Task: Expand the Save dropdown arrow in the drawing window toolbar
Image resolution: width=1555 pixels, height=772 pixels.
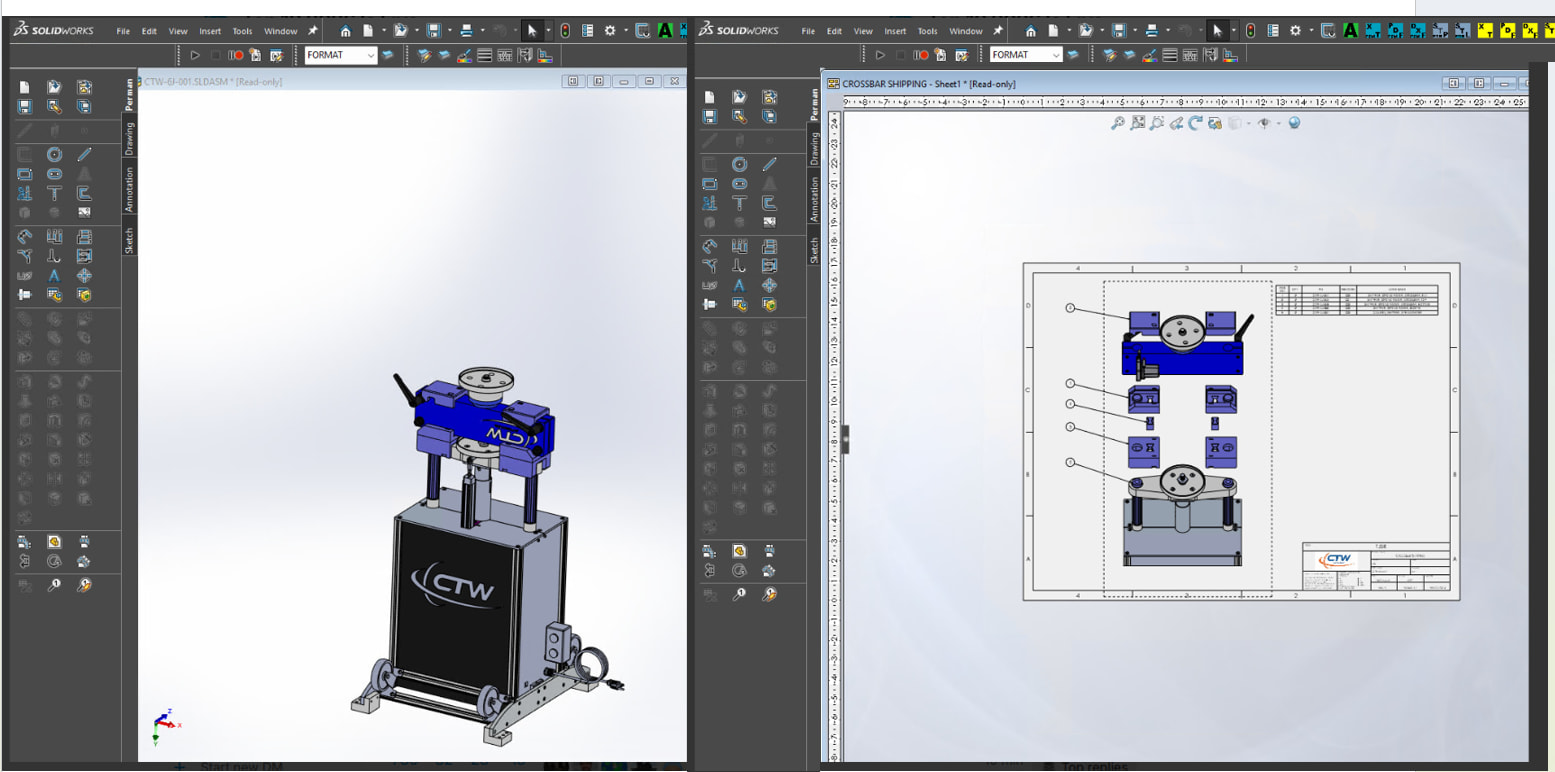Action: [1135, 31]
